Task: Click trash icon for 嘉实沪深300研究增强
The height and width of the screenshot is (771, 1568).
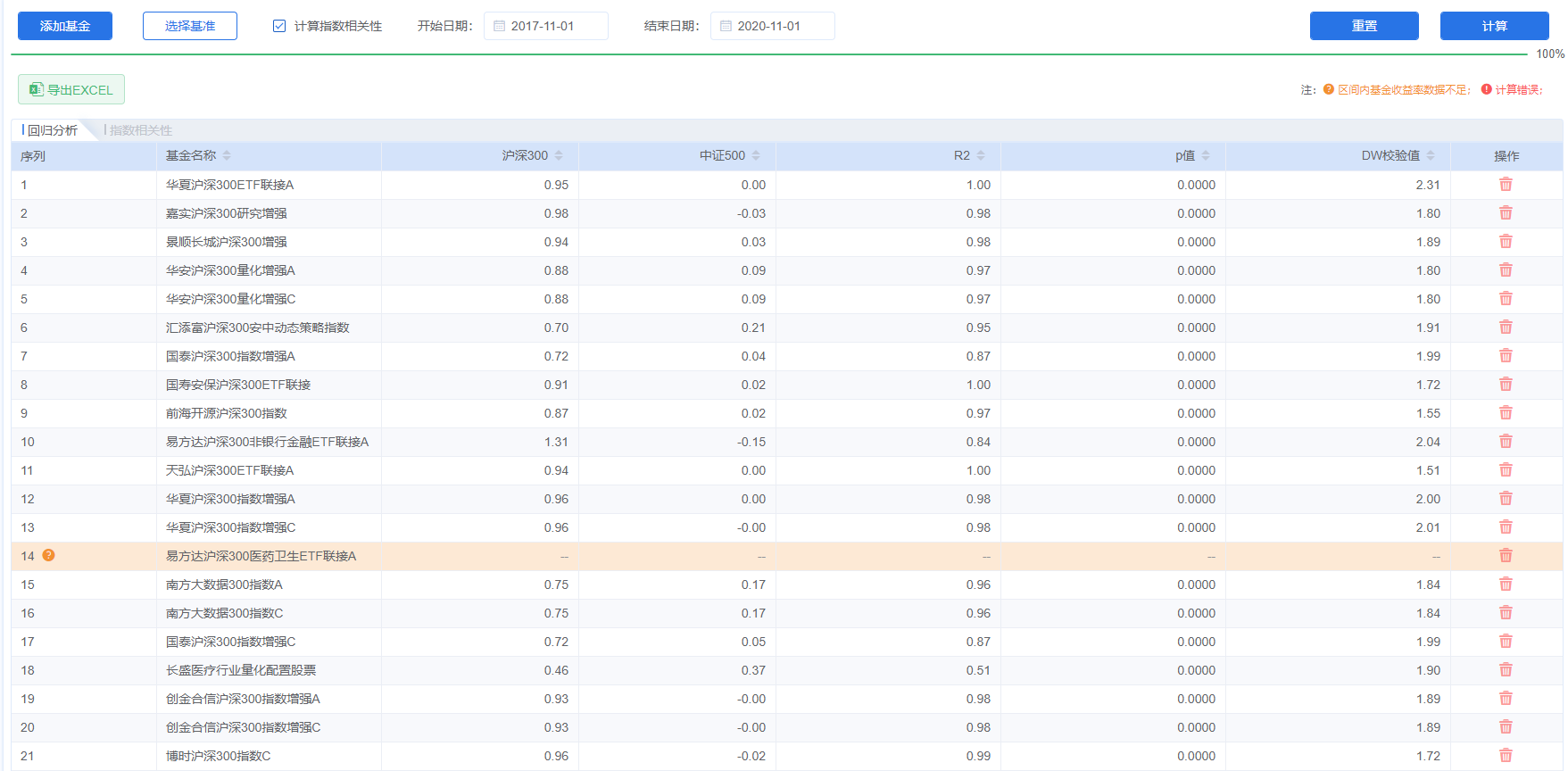Action: coord(1506,212)
